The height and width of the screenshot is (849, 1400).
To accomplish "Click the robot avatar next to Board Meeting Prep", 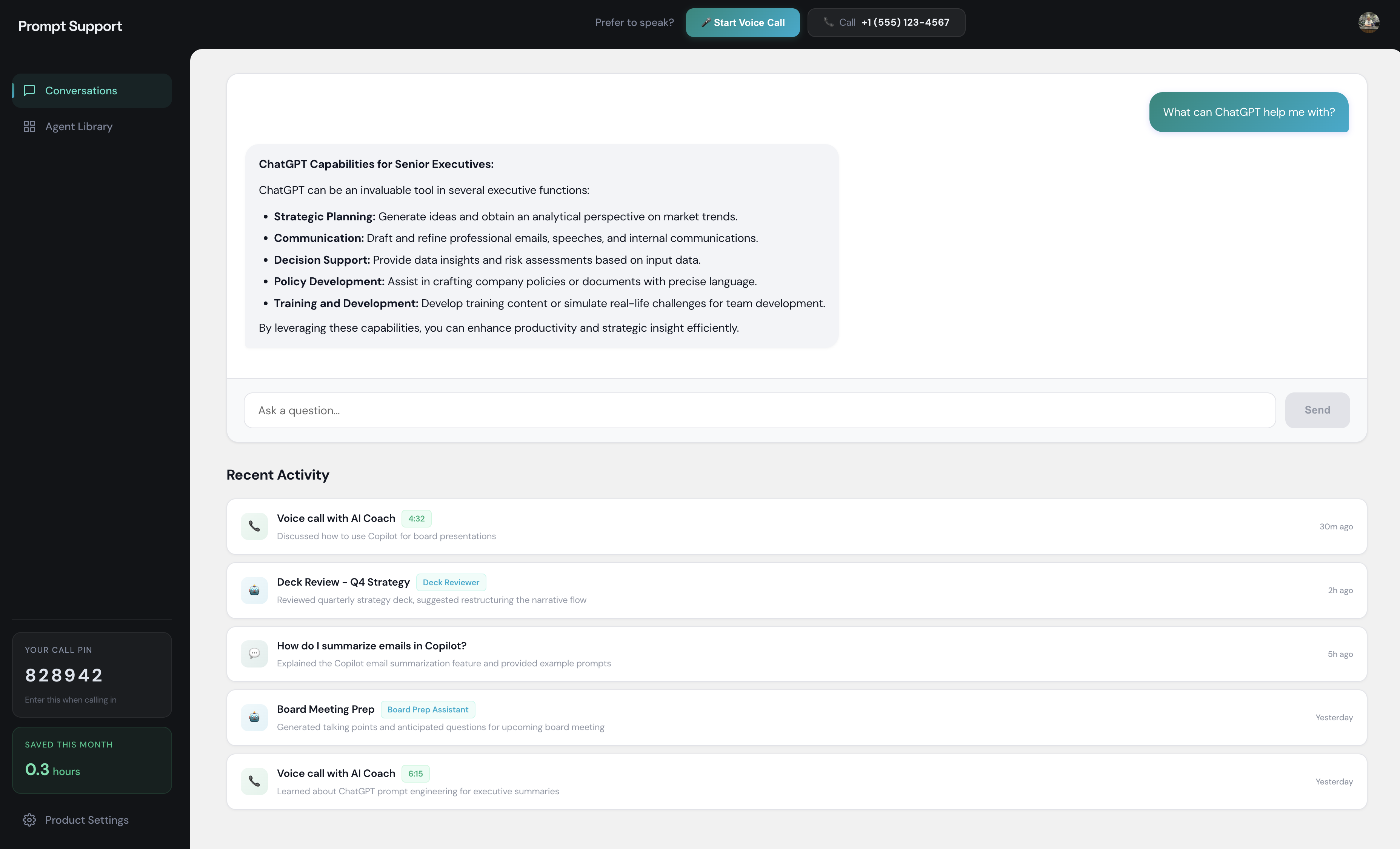I will point(254,717).
